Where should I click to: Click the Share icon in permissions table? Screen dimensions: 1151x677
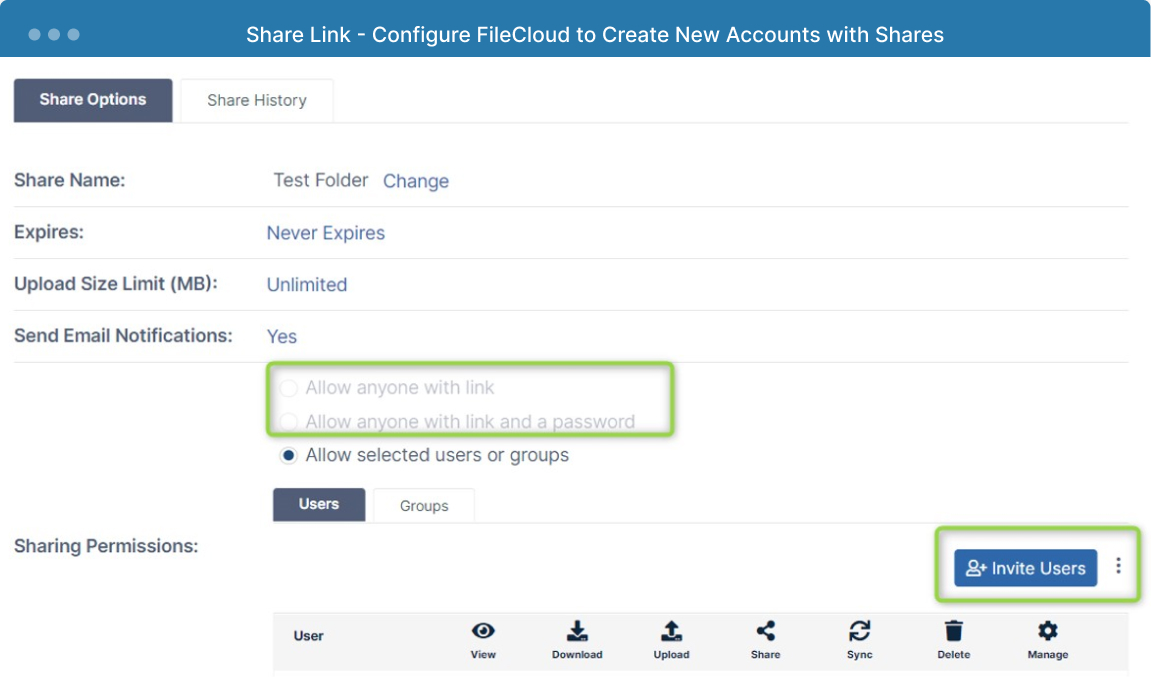coord(766,631)
